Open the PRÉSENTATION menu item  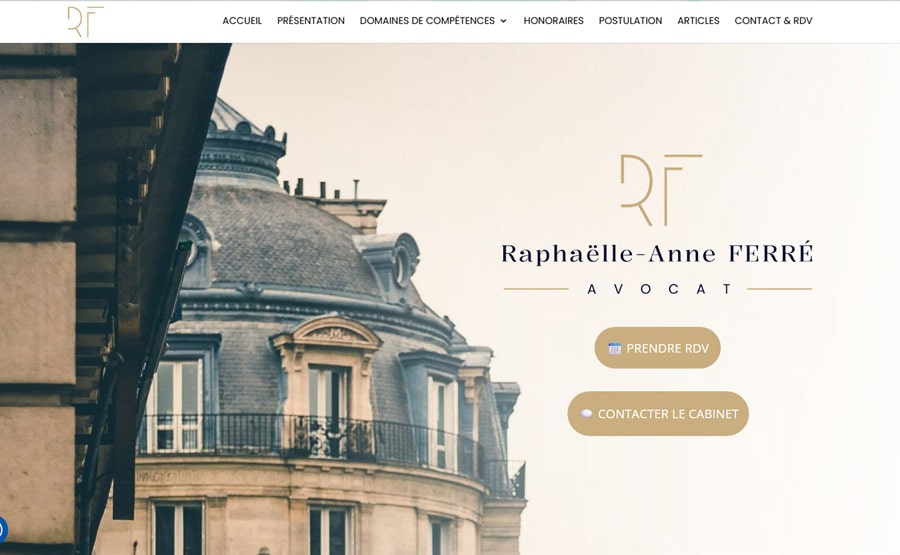click(311, 21)
